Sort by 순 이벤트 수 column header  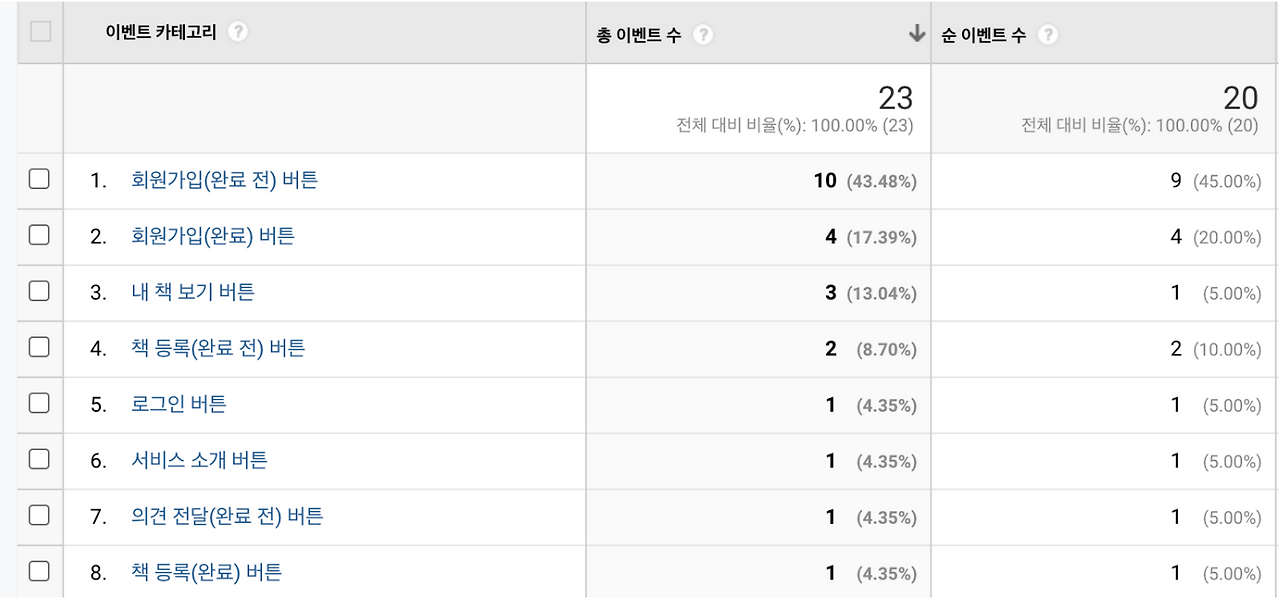coord(983,34)
